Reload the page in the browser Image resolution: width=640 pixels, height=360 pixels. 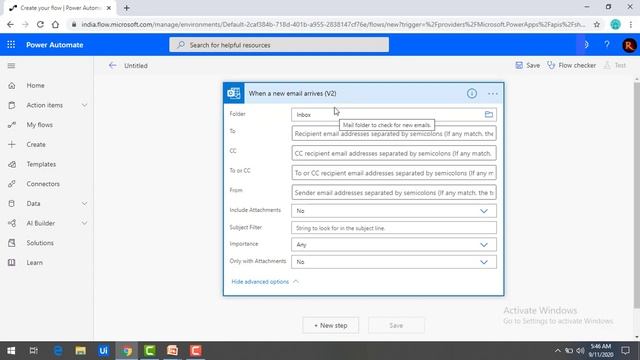pos(40,24)
